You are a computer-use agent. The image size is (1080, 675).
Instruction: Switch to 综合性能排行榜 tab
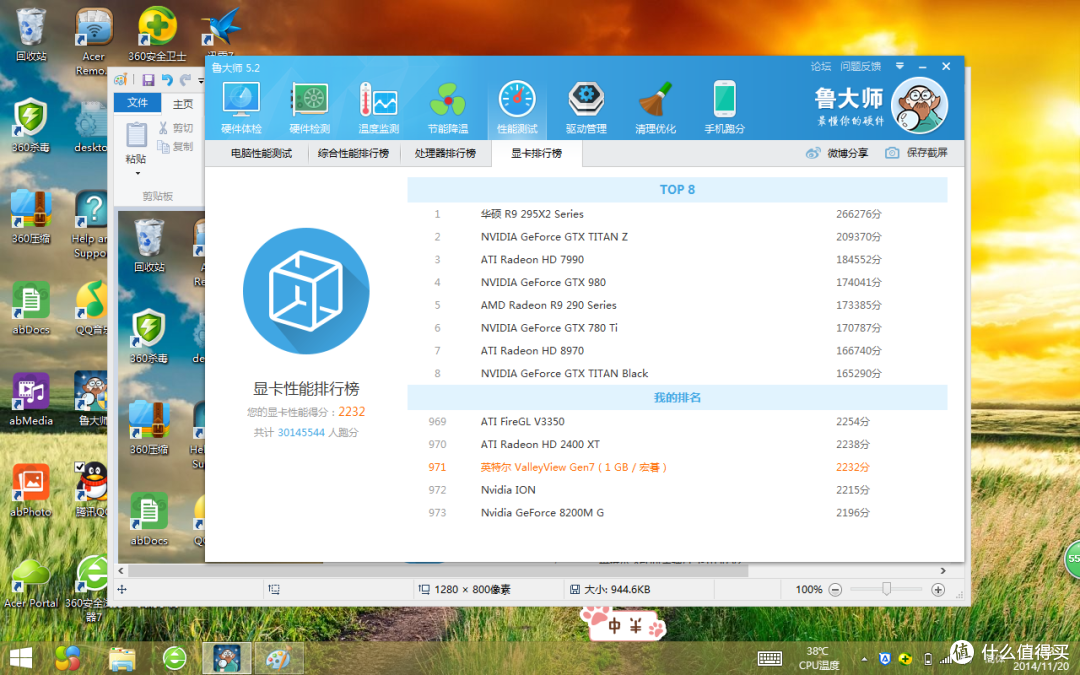click(x=353, y=153)
